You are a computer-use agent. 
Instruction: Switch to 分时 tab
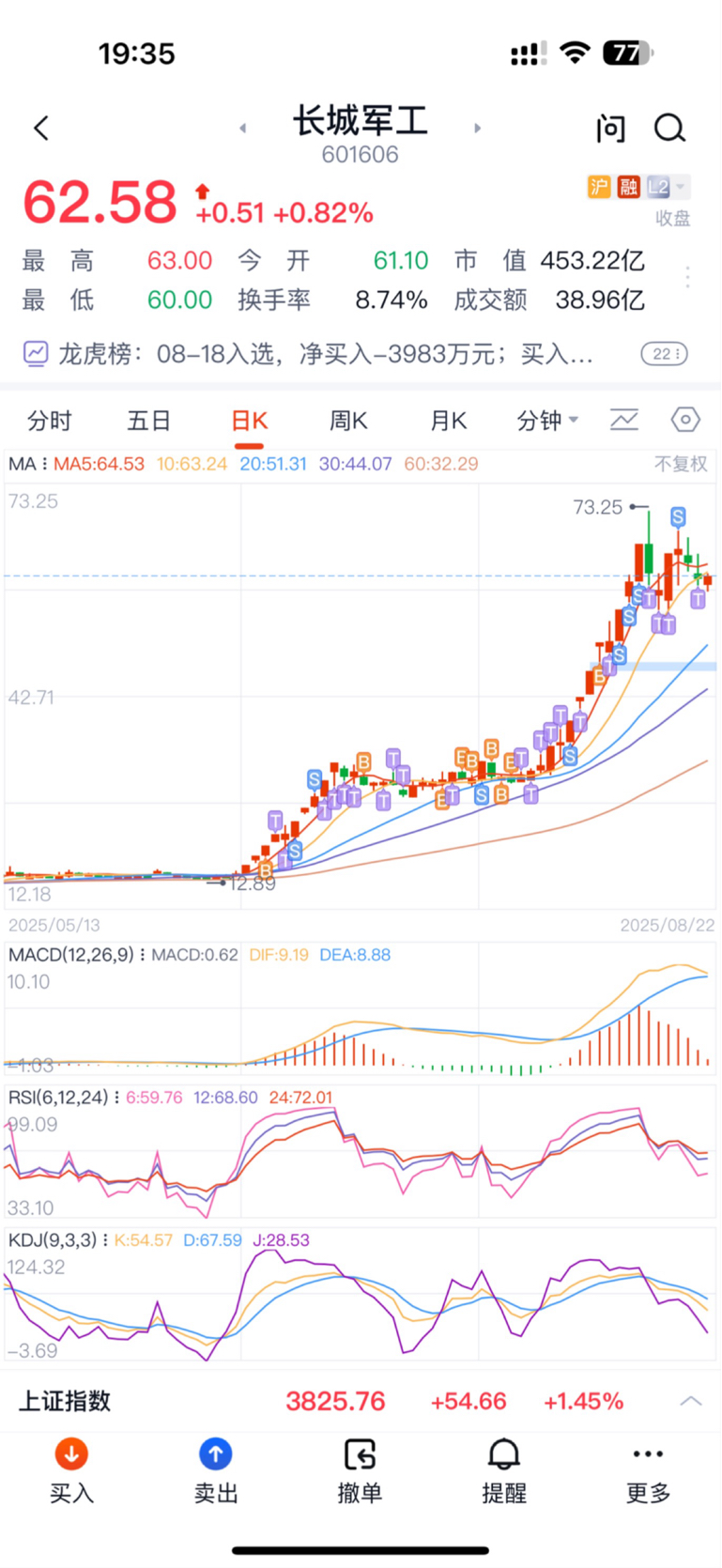click(49, 421)
